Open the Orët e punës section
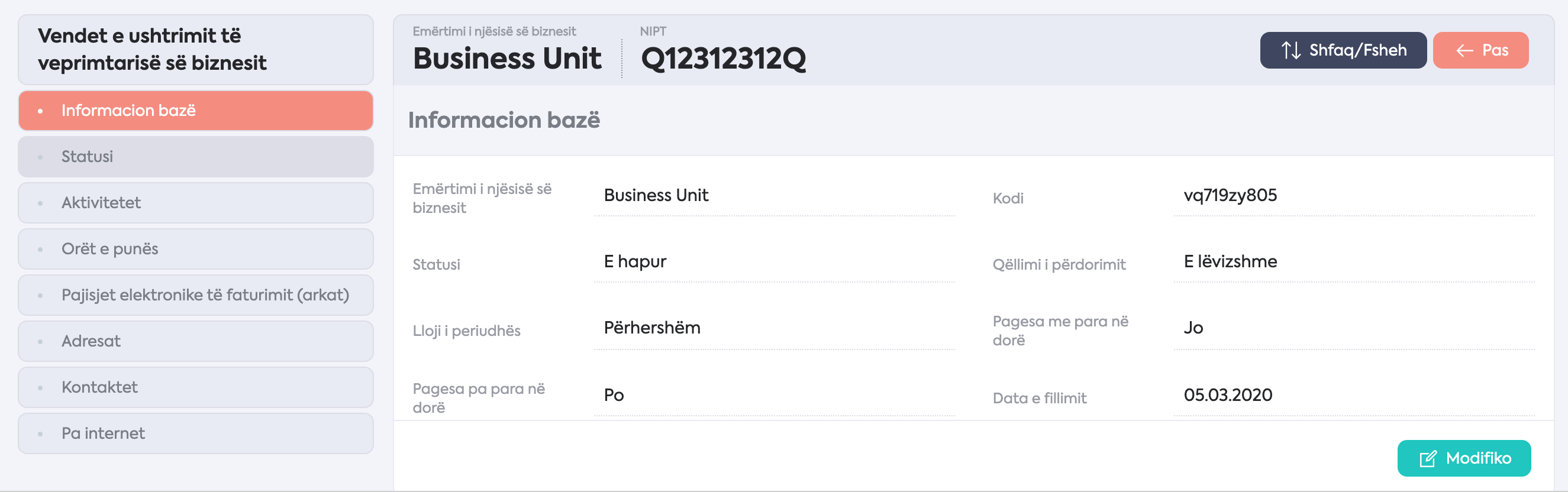This screenshot has height=492, width=1568. pos(195,249)
